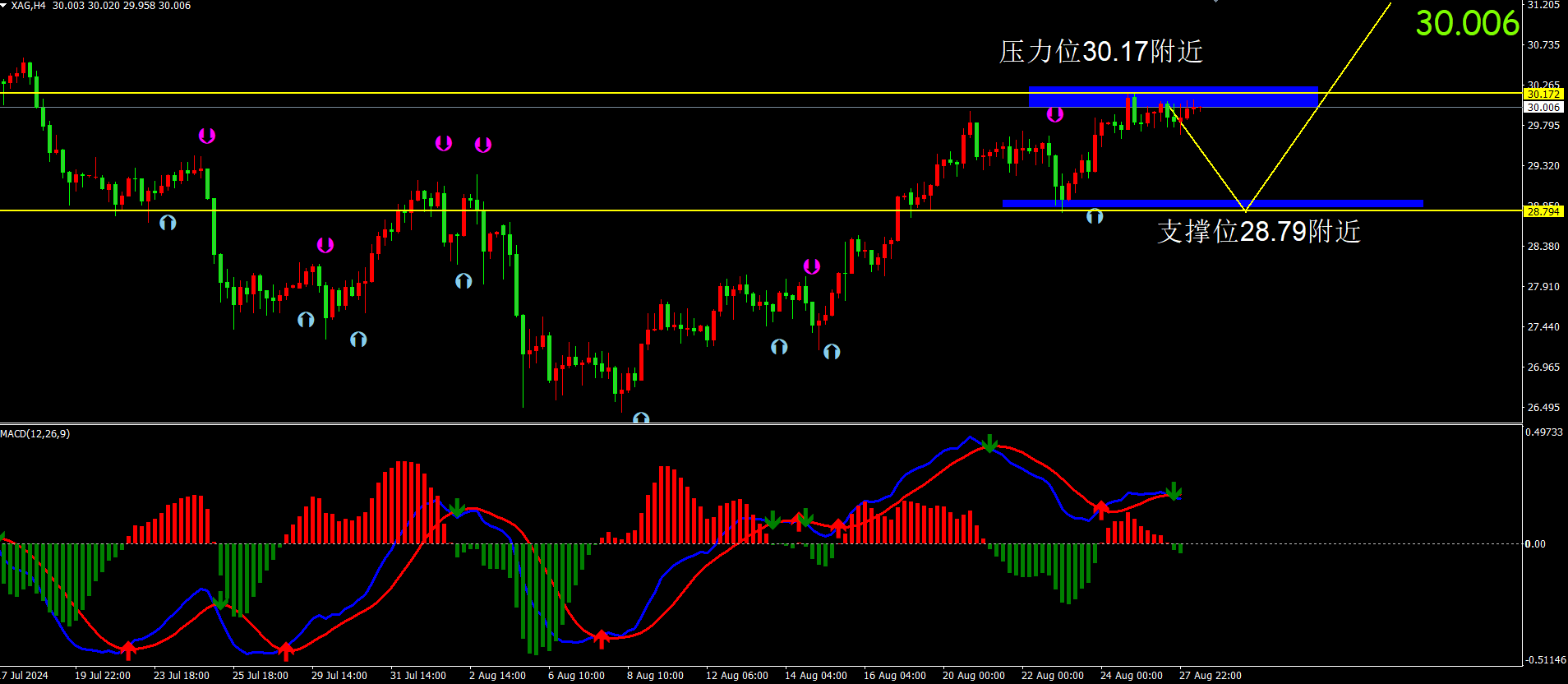
Task: Click the 6 Aug 10:00 time label
Action: [577, 676]
